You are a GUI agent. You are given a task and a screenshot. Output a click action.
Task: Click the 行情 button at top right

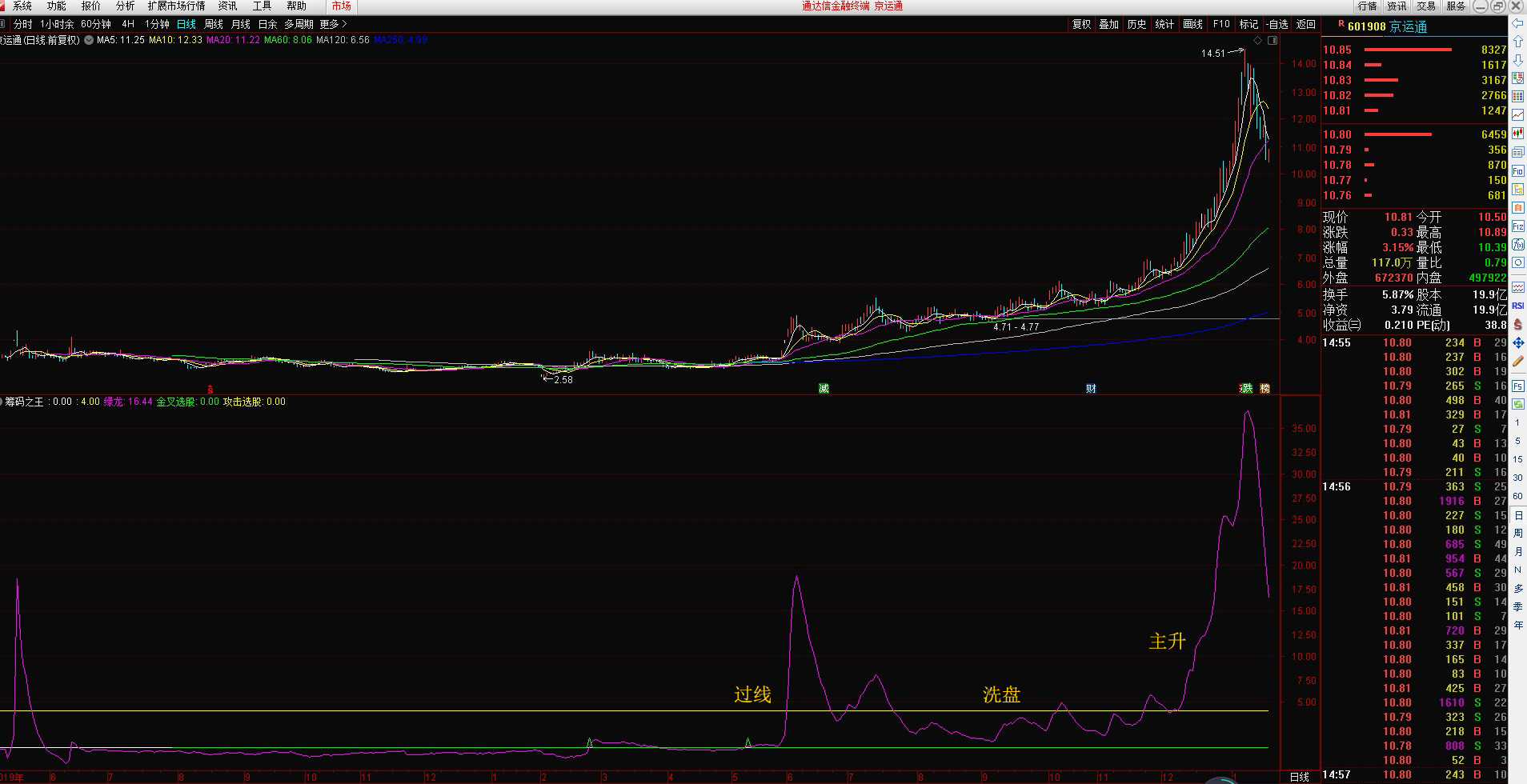1367,6
